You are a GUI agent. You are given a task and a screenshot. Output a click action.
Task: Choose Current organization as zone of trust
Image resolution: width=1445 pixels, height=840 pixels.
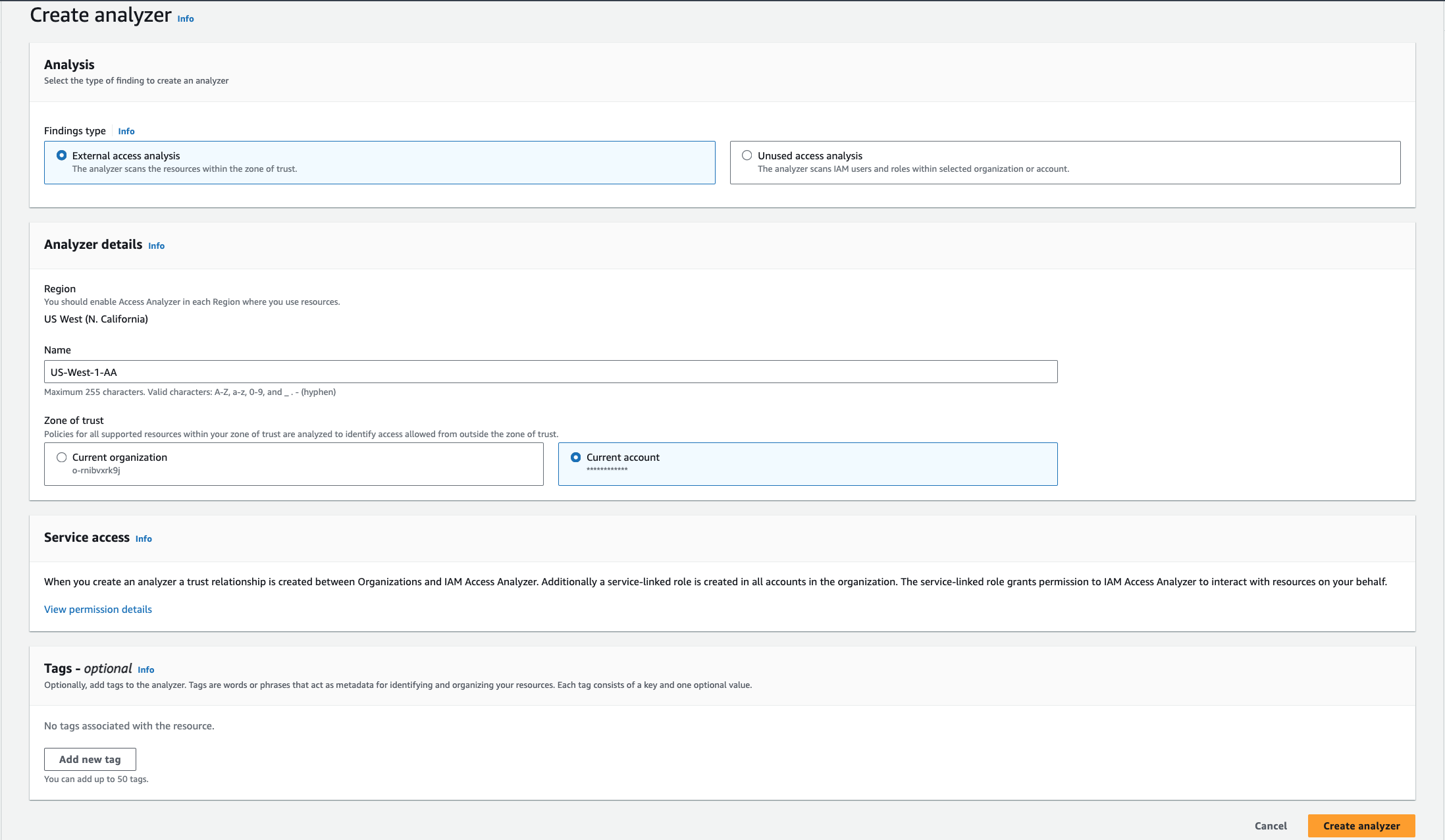pyautogui.click(x=62, y=457)
